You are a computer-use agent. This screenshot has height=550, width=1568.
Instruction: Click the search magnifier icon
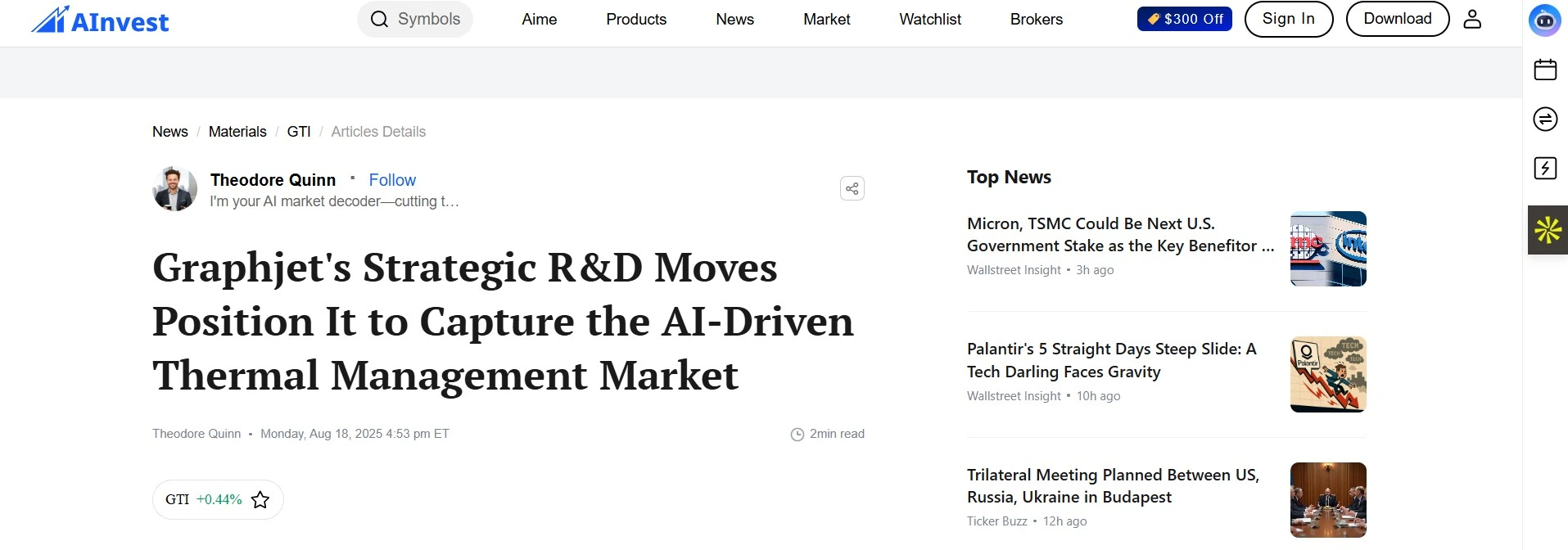coord(379,19)
